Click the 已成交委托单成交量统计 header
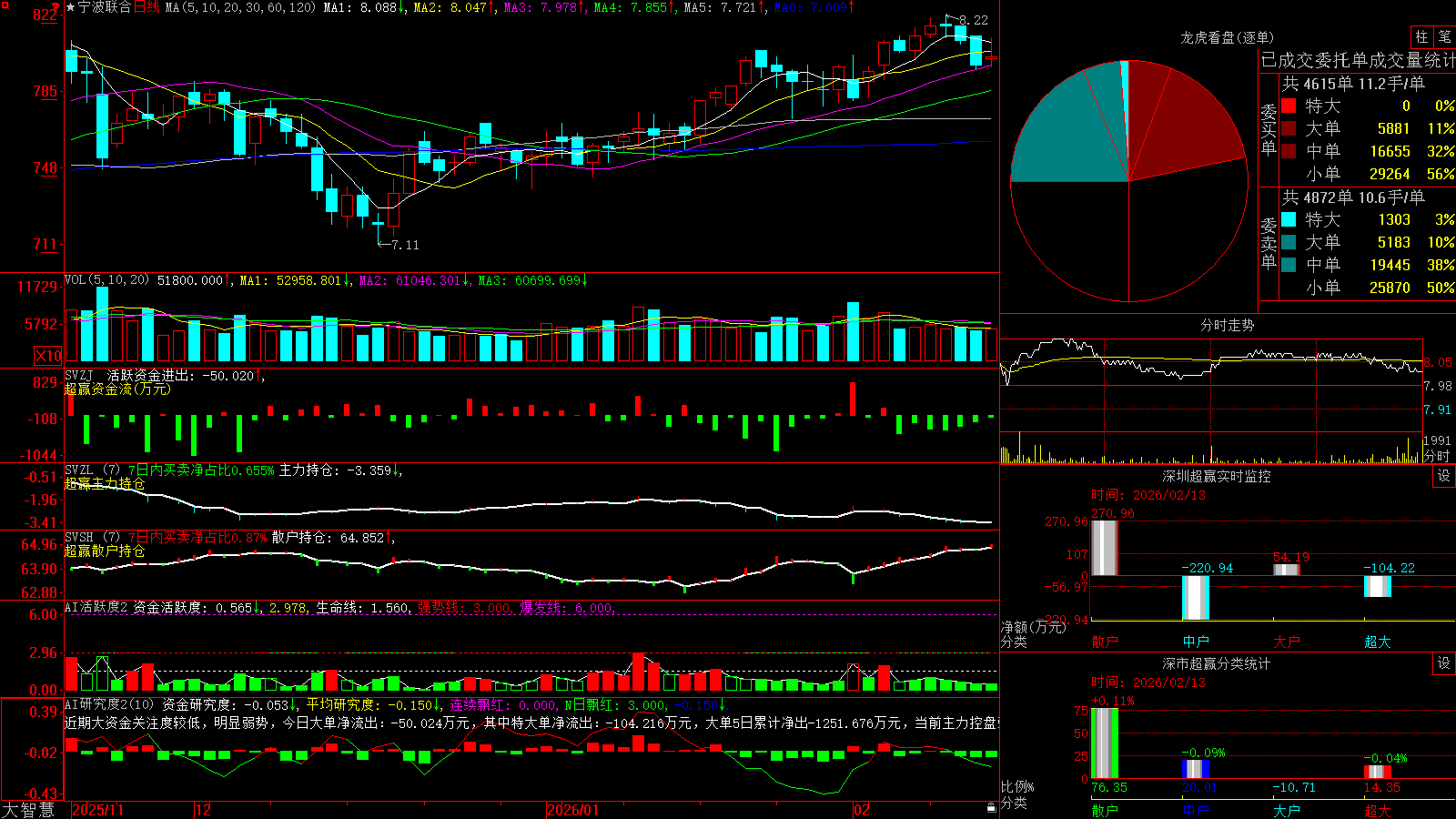Viewport: 1456px width, 819px height. 1358,60
